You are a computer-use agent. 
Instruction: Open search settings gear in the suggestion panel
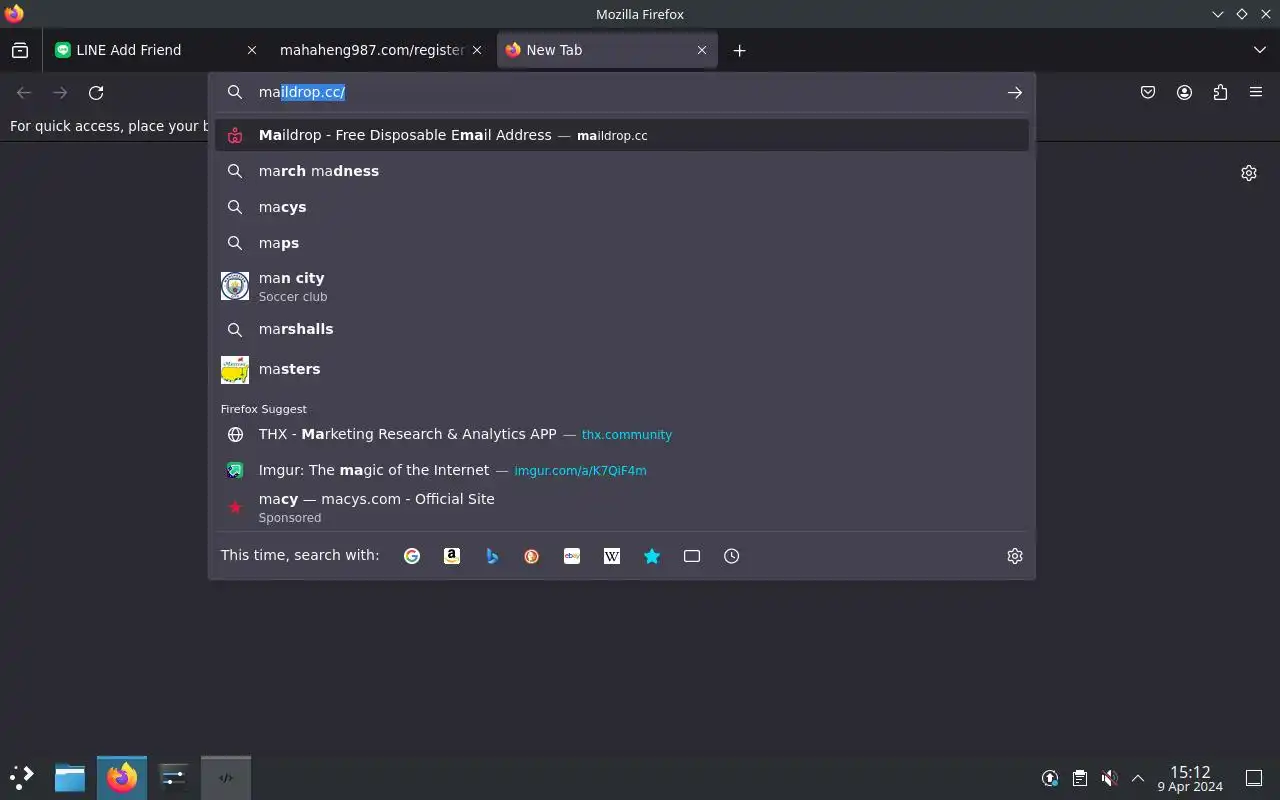click(1015, 556)
